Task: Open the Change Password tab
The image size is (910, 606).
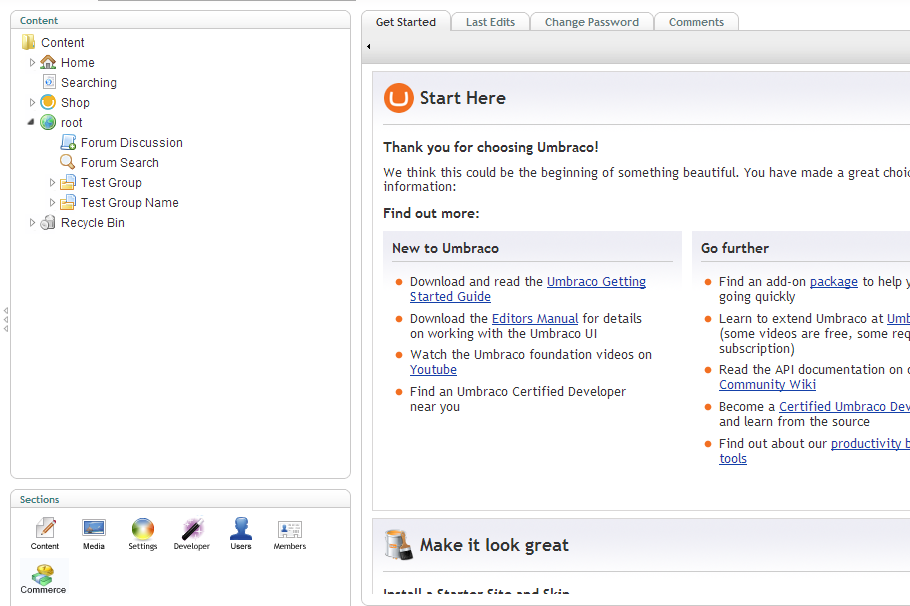Action: (x=591, y=22)
